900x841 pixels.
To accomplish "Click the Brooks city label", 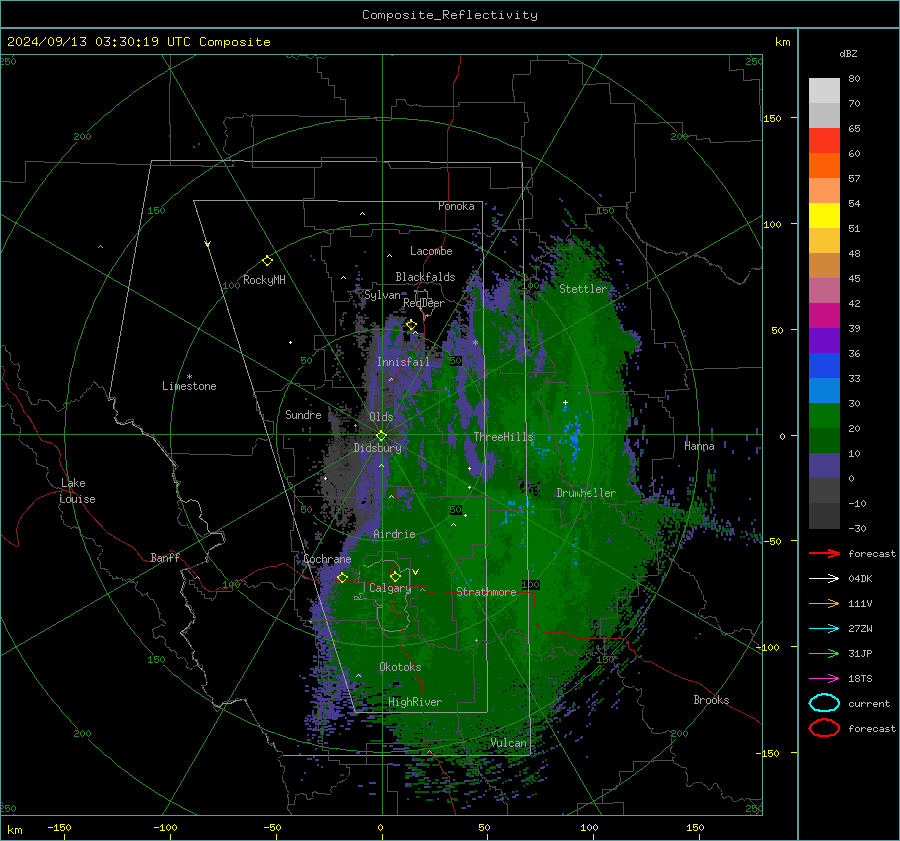I will click(x=711, y=700).
